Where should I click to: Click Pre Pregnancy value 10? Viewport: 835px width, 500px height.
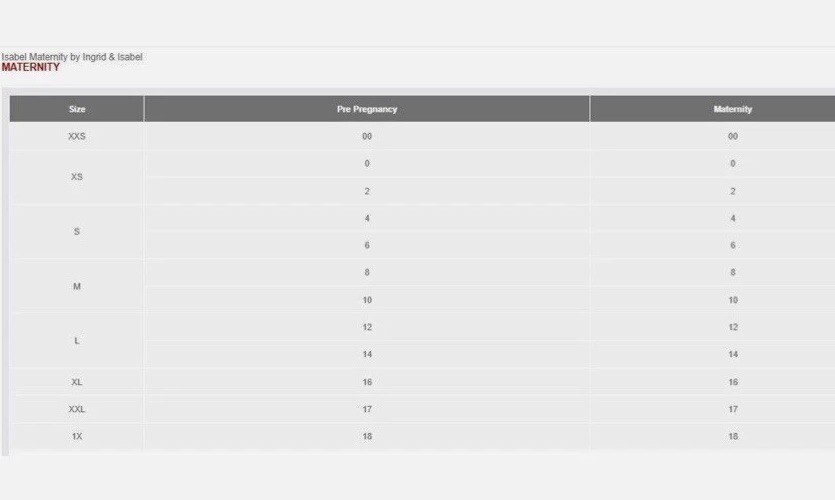(367, 300)
